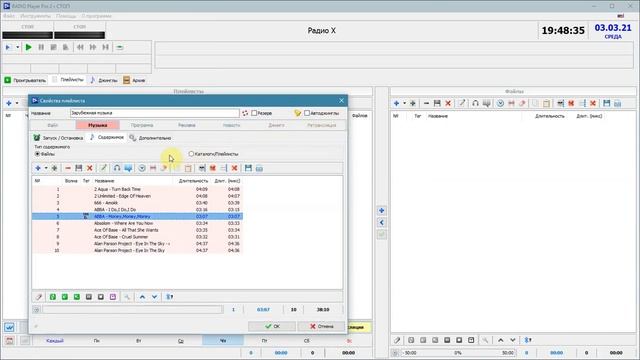The height and width of the screenshot is (360, 640).
Task: Add file using Files panel blue plus
Action: [x=396, y=103]
